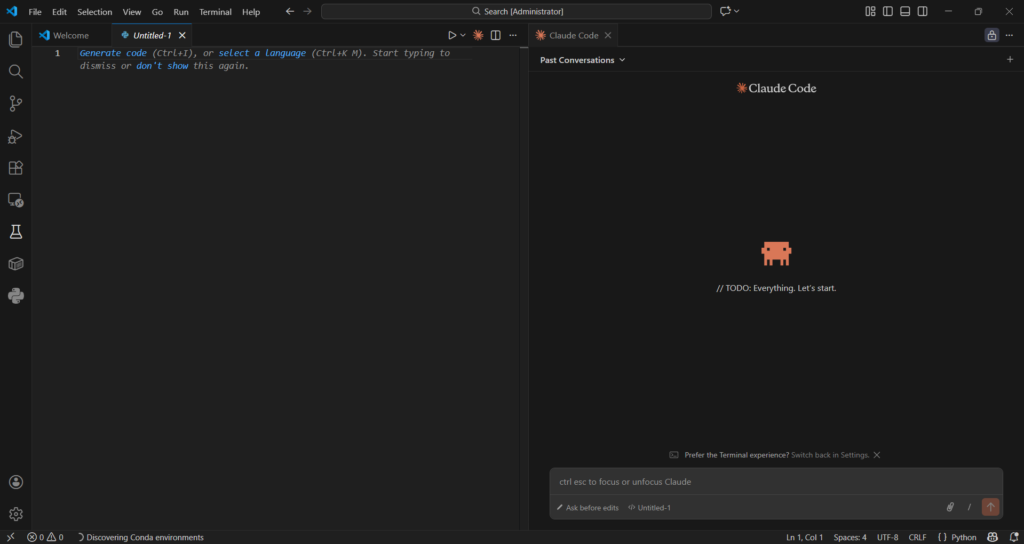Open the chat icon in title bar

pyautogui.click(x=725, y=11)
